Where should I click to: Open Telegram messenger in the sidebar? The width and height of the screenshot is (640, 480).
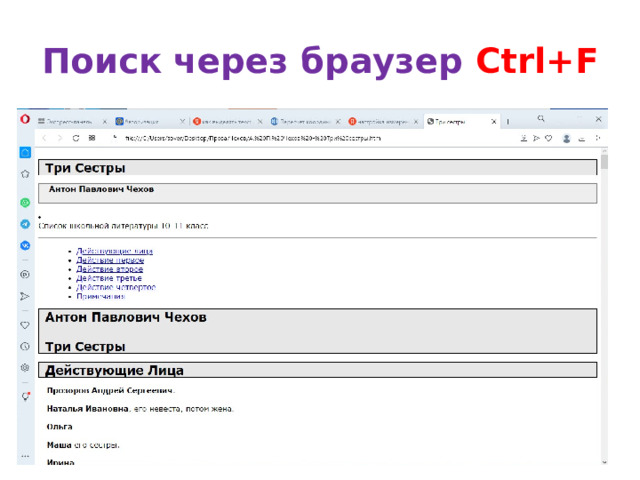point(25,224)
